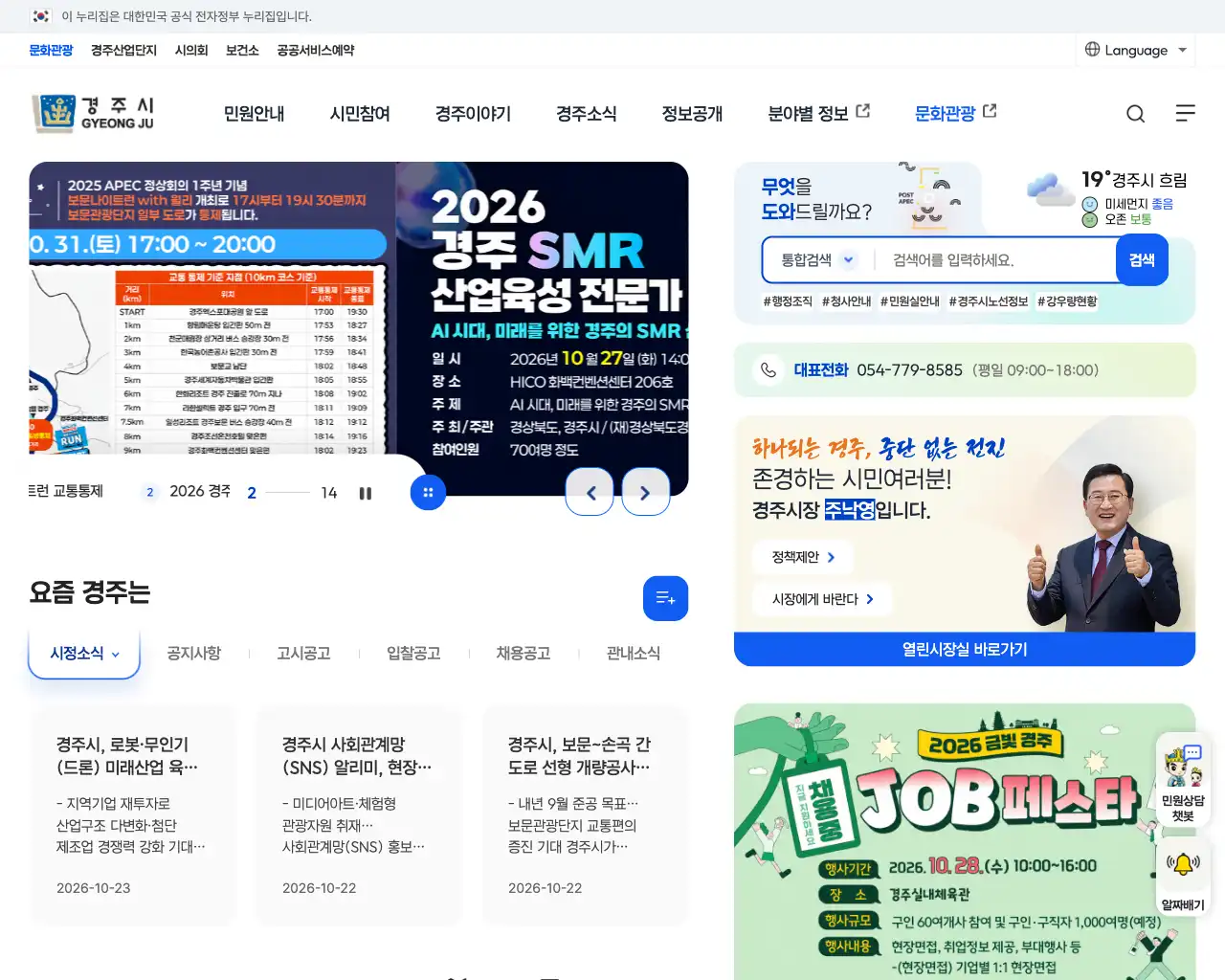The width and height of the screenshot is (1225, 980).
Task: Switch to the 채용공고 tab
Action: 523,654
